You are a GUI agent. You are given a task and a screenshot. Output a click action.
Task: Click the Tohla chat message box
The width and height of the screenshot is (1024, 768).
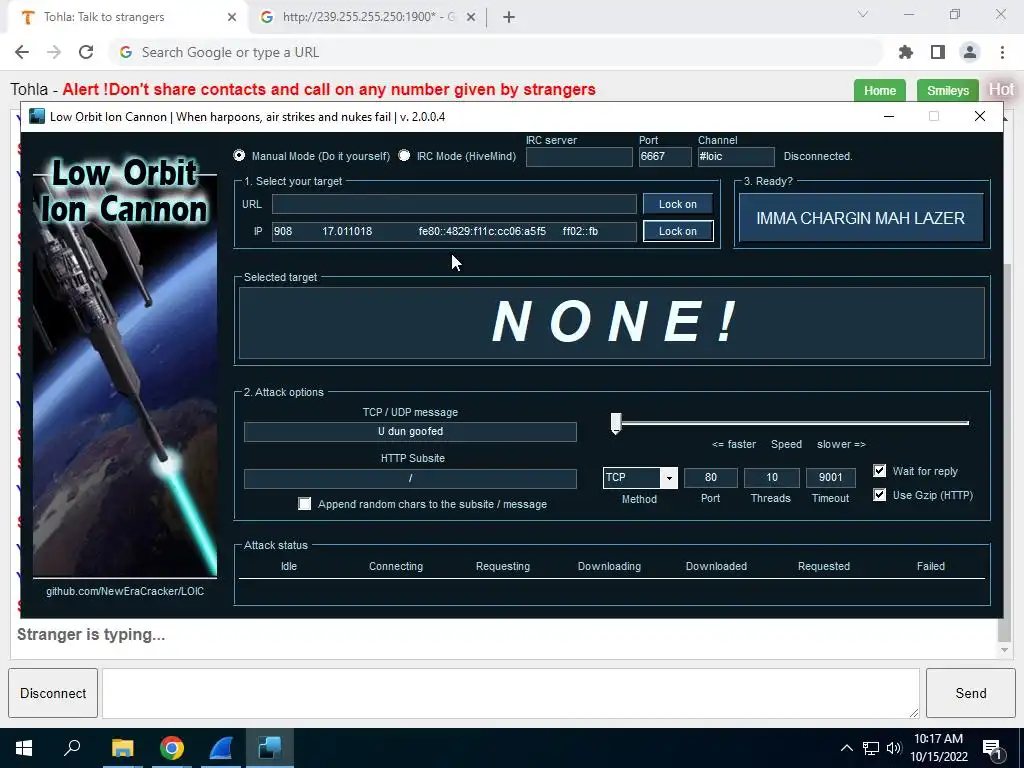511,693
